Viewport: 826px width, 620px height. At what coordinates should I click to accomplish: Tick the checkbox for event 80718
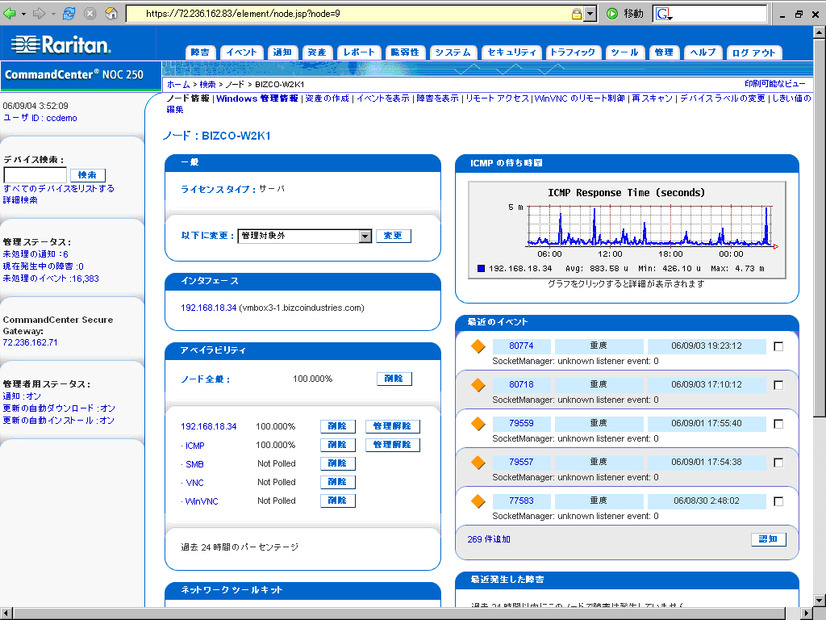click(778, 386)
